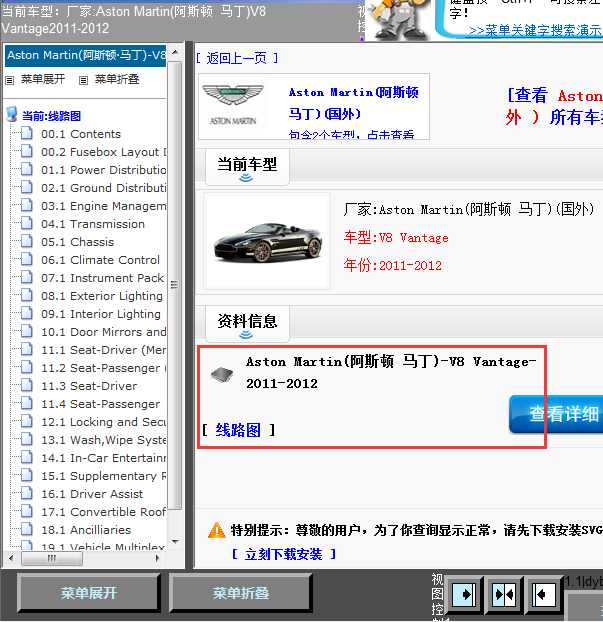
Task: Expand the 当前:线路图 tree root
Action: pos(52,116)
